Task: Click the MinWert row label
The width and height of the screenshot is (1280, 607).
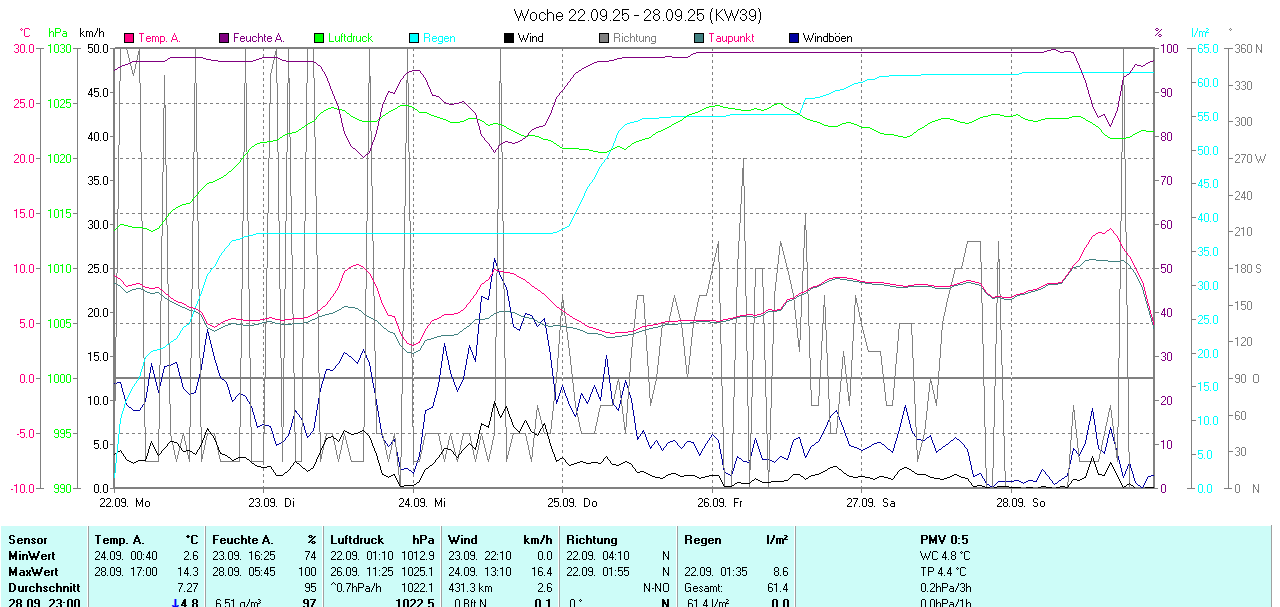Action: 32,555
